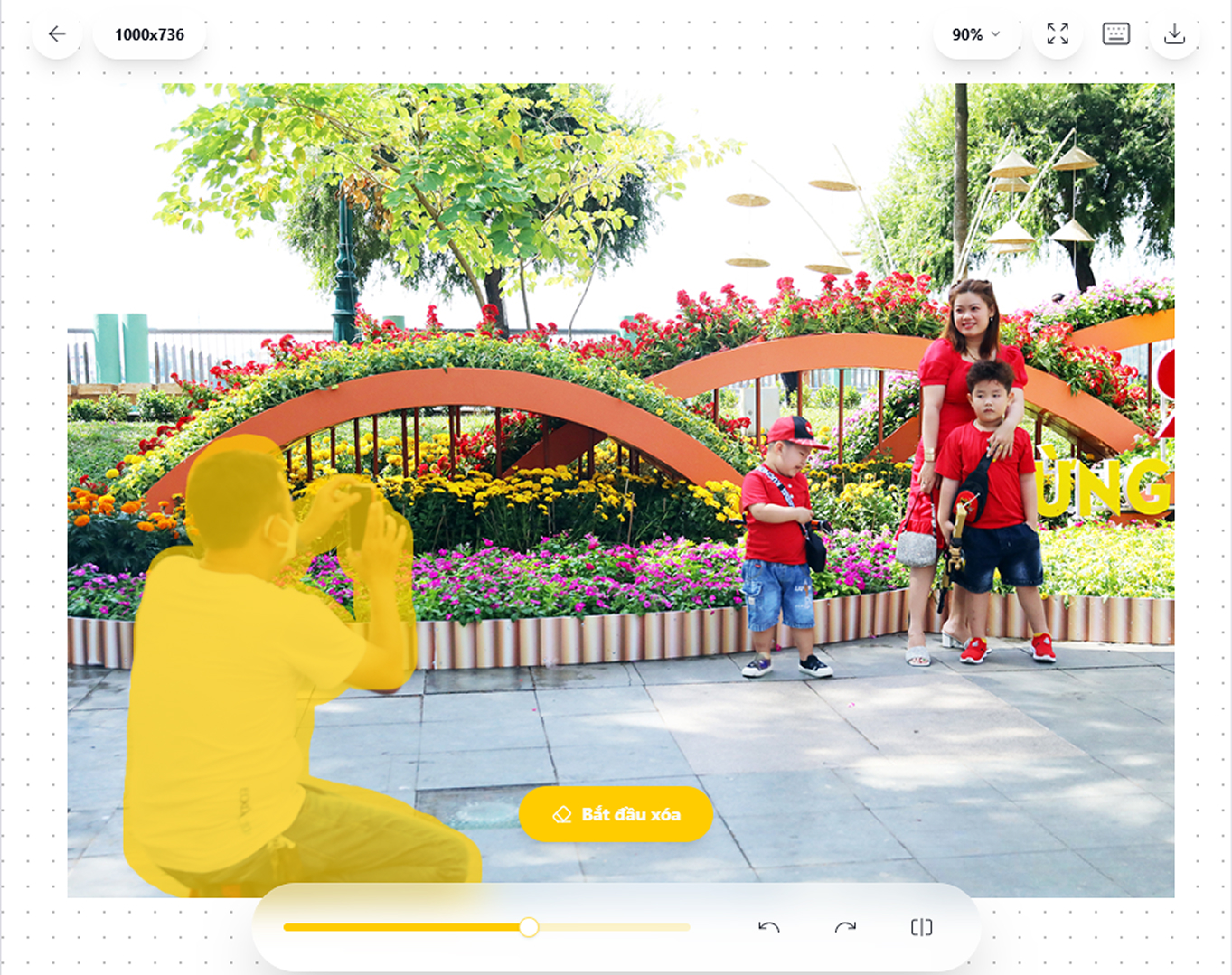Undo the last brush stroke
Screen dimensions: 1232x975
click(x=769, y=927)
